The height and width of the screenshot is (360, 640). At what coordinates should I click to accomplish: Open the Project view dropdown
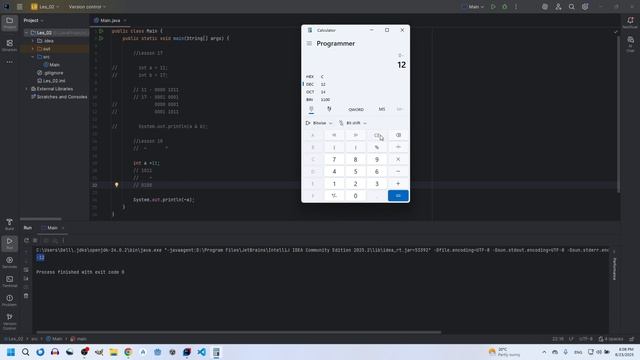pyautogui.click(x=33, y=20)
